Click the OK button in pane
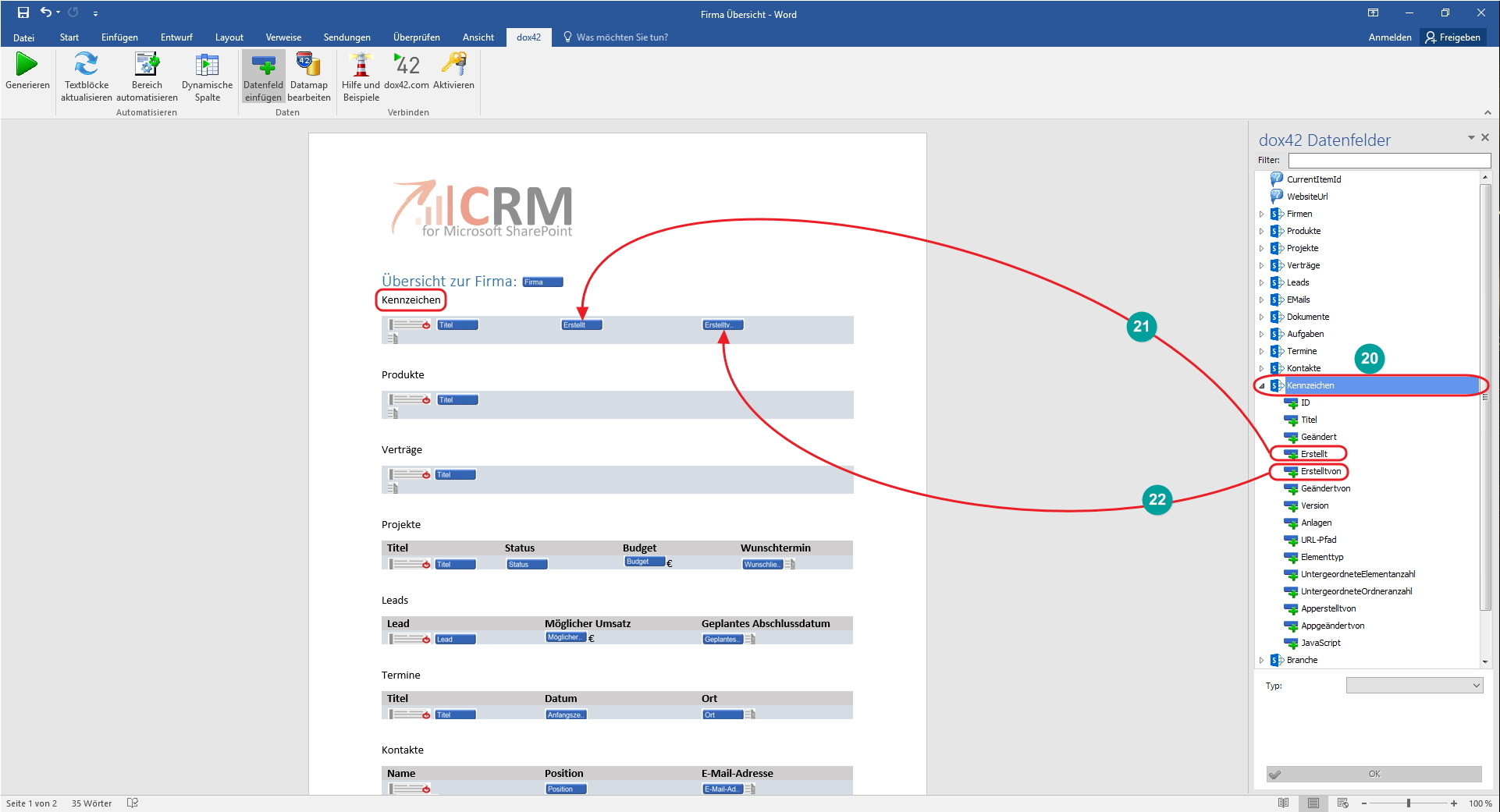The width and height of the screenshot is (1500, 812). click(1374, 774)
